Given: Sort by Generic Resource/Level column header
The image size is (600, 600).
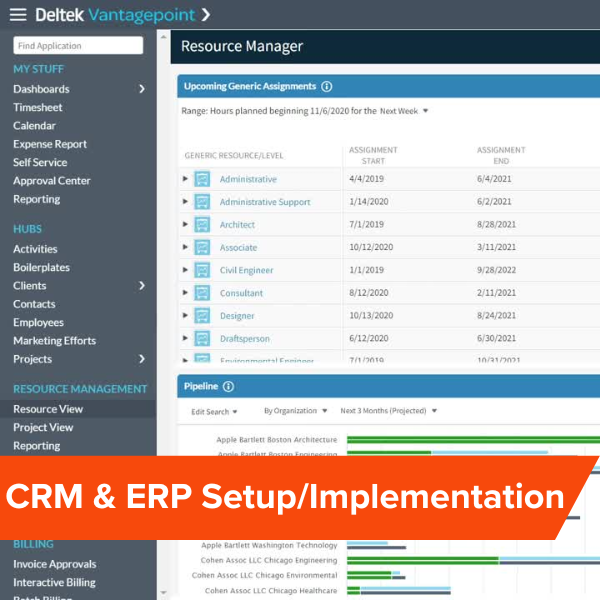Looking at the screenshot, I should tap(234, 156).
